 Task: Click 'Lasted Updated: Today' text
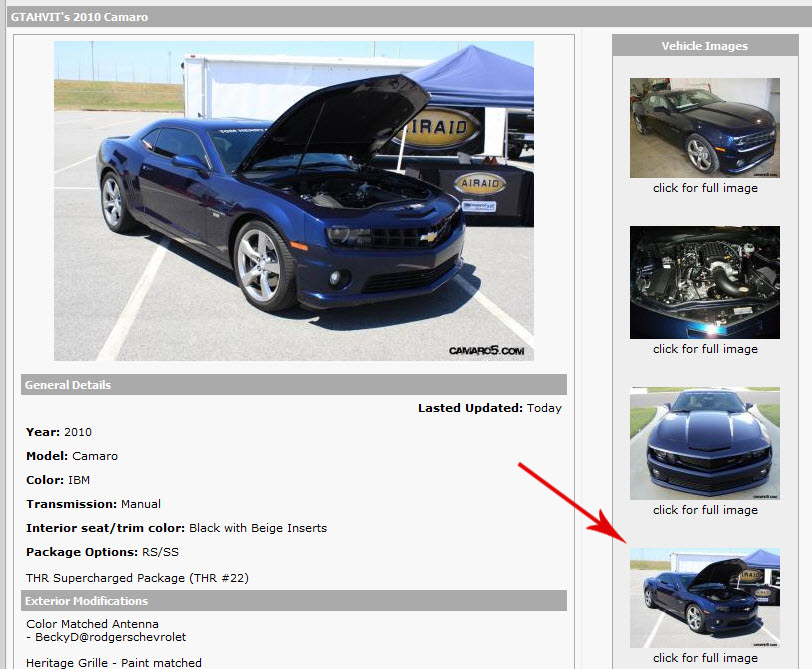click(x=490, y=408)
